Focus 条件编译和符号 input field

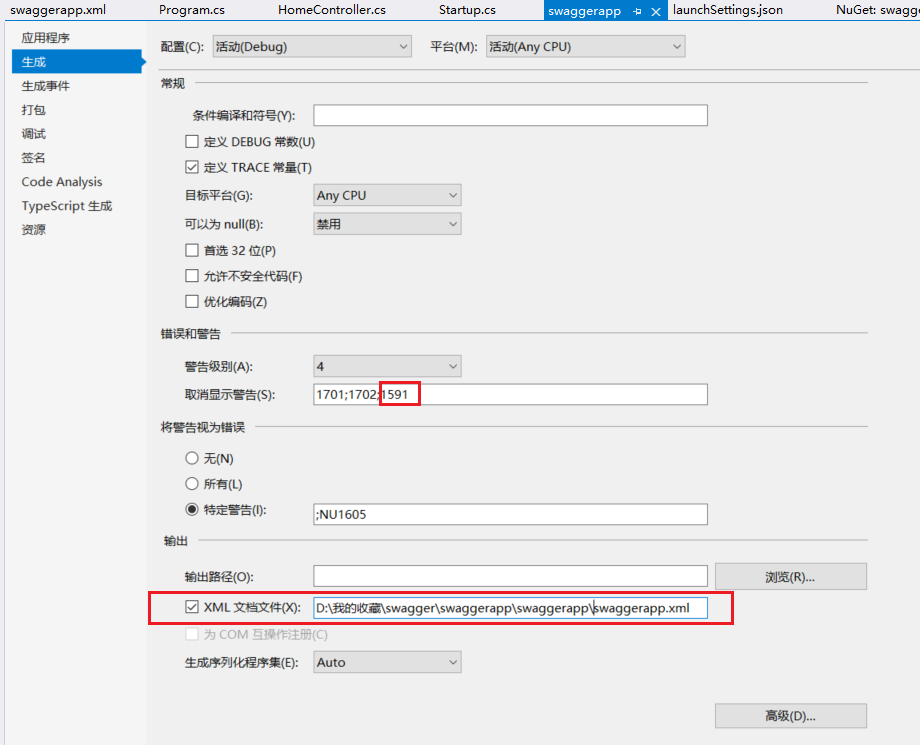510,115
